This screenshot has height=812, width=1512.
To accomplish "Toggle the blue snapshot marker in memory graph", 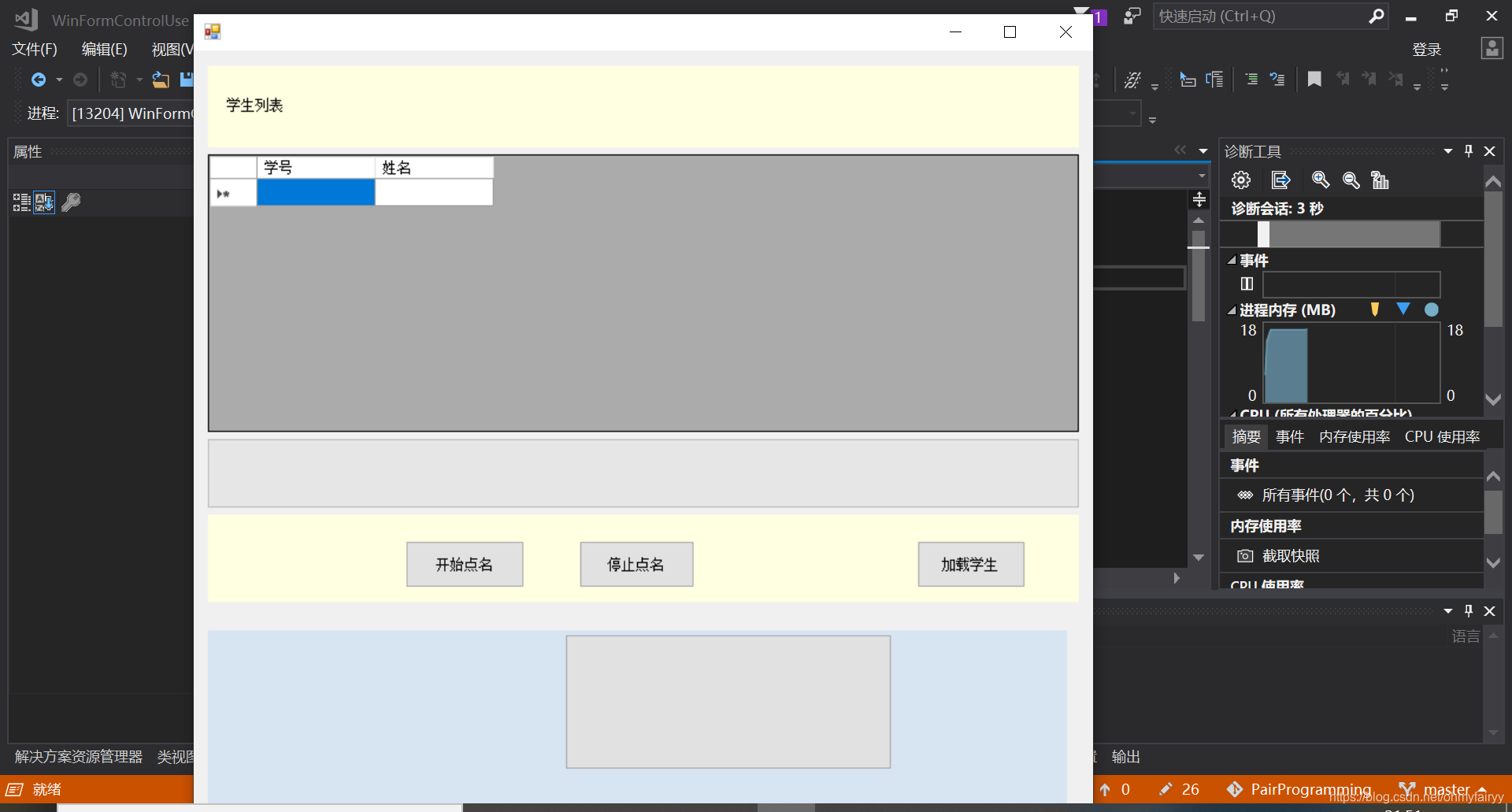I will [1403, 309].
